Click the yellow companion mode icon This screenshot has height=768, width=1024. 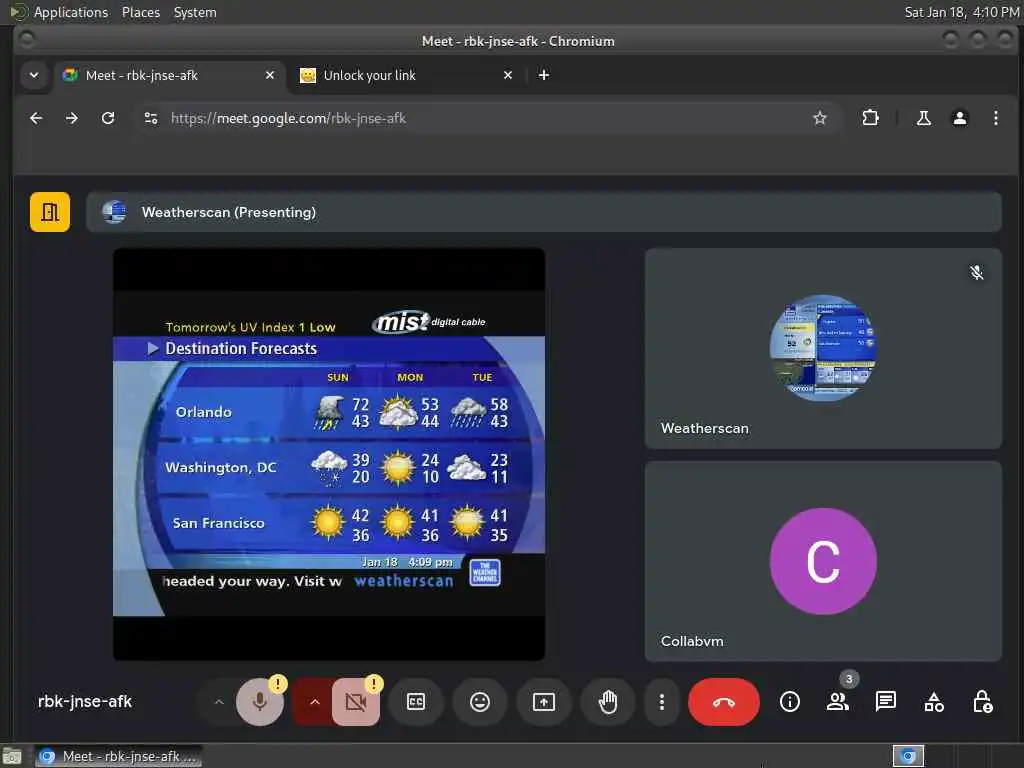(50, 212)
